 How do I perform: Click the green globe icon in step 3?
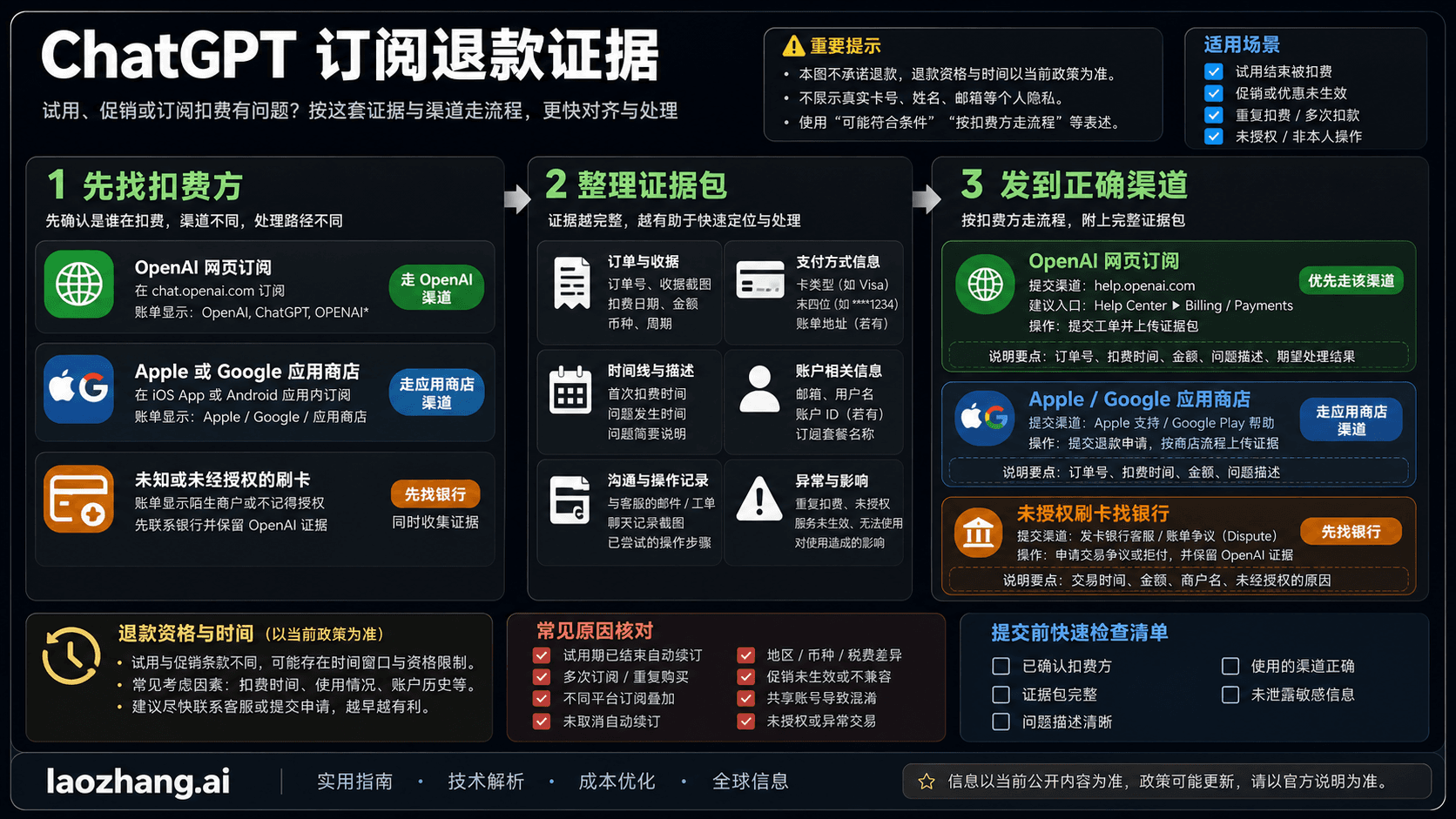click(985, 284)
